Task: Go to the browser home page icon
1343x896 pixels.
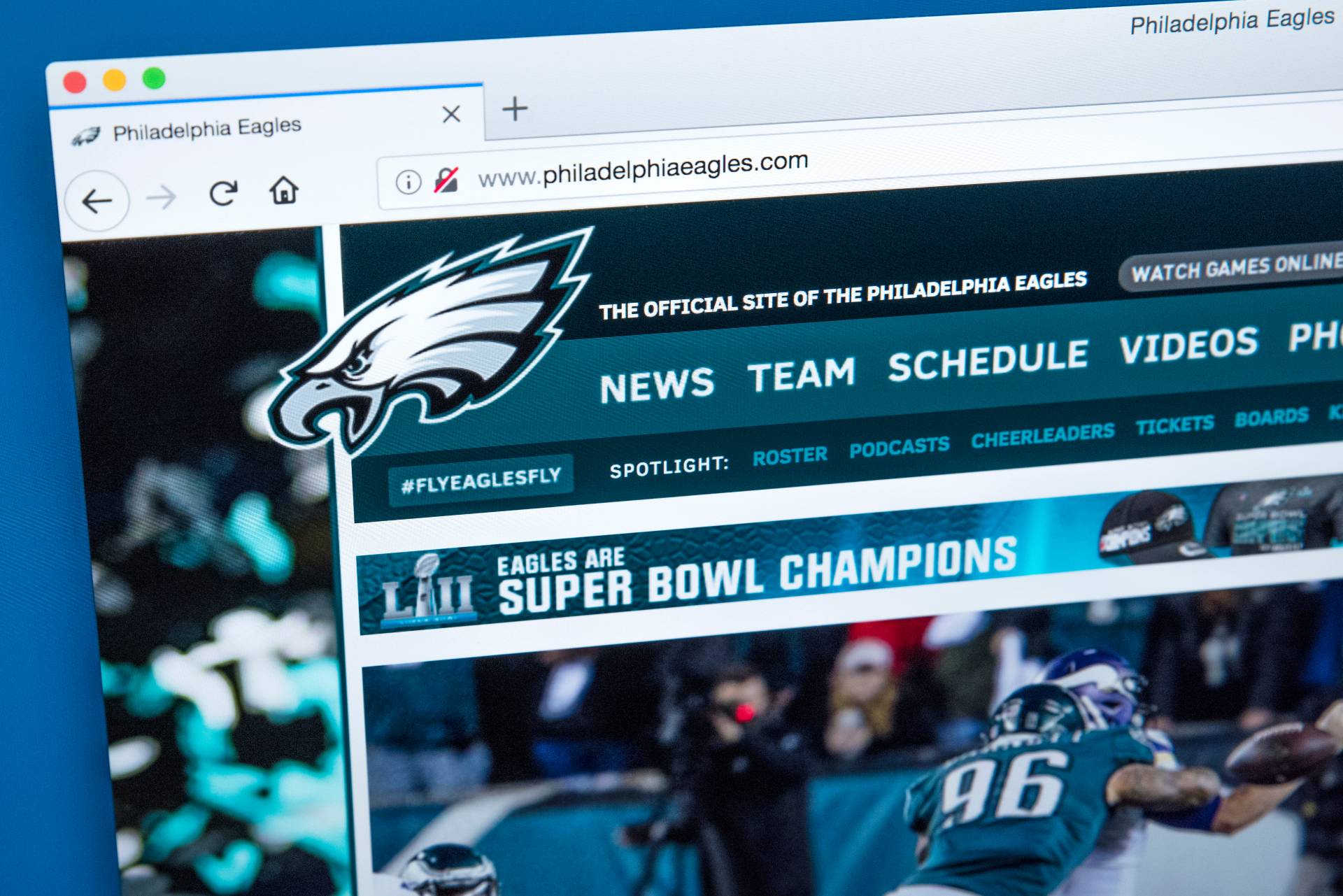Action: point(284,190)
